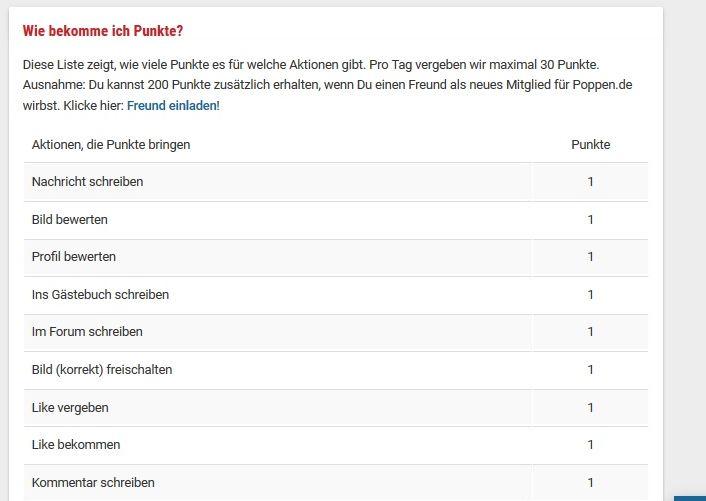
Task: Click the 'Ins Gästebuch schreiben' entry
Action: tap(100, 294)
